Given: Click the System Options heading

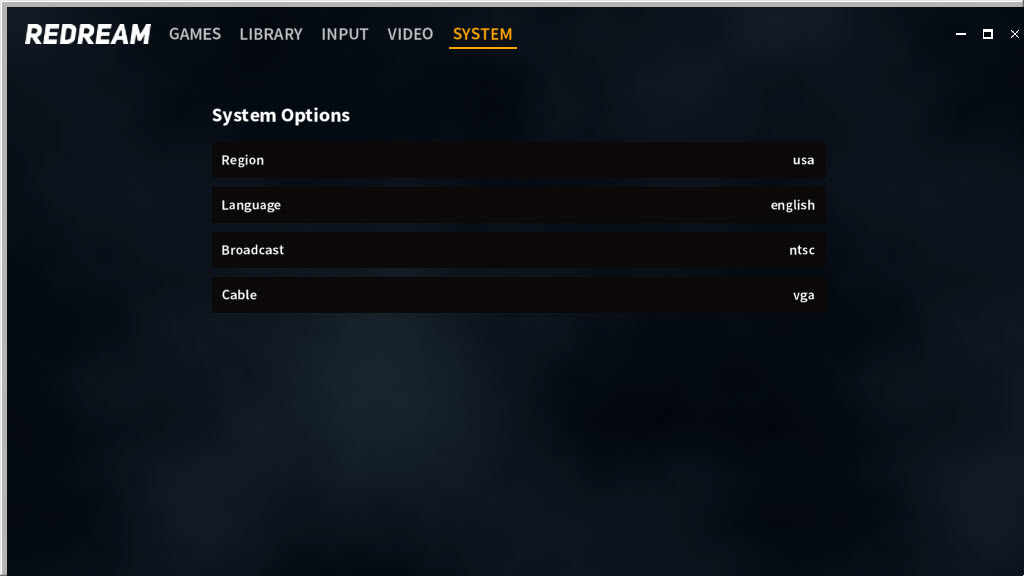Looking at the screenshot, I should [281, 115].
